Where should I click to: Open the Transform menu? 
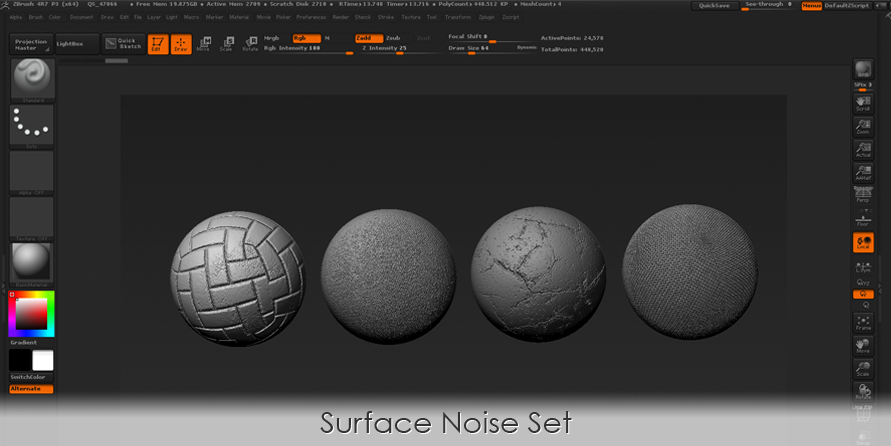[458, 17]
